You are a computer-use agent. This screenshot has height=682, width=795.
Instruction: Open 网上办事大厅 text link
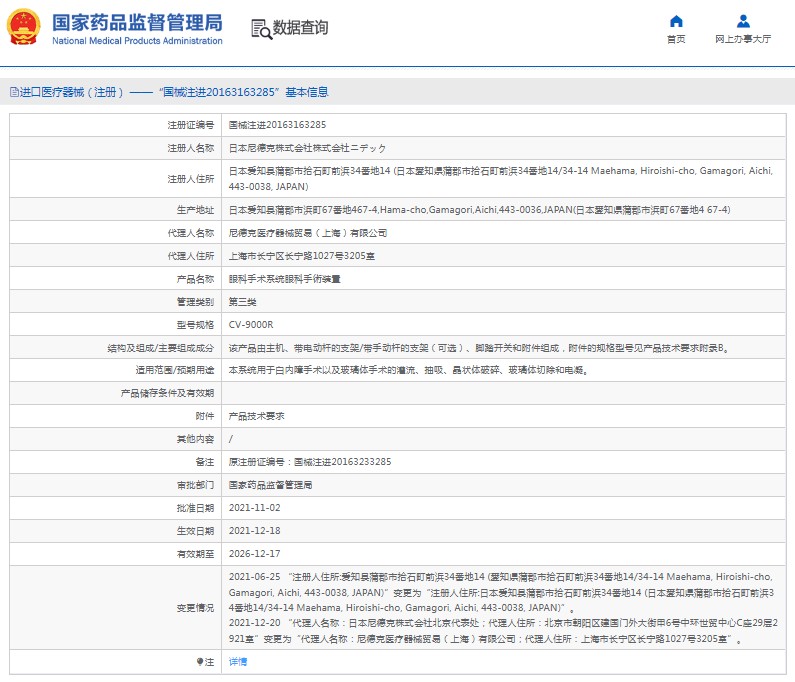pos(743,40)
